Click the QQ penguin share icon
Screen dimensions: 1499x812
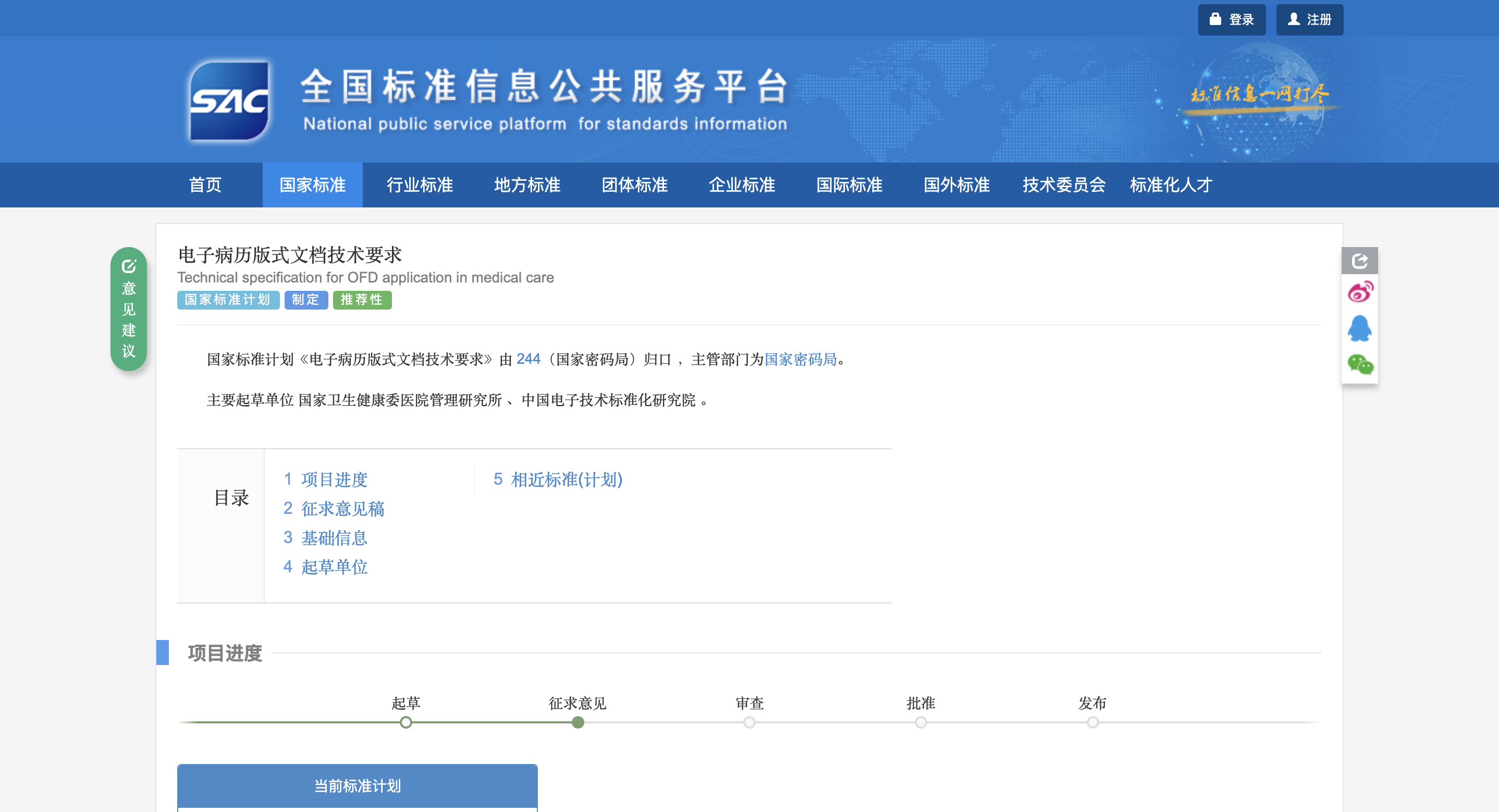(x=1359, y=329)
